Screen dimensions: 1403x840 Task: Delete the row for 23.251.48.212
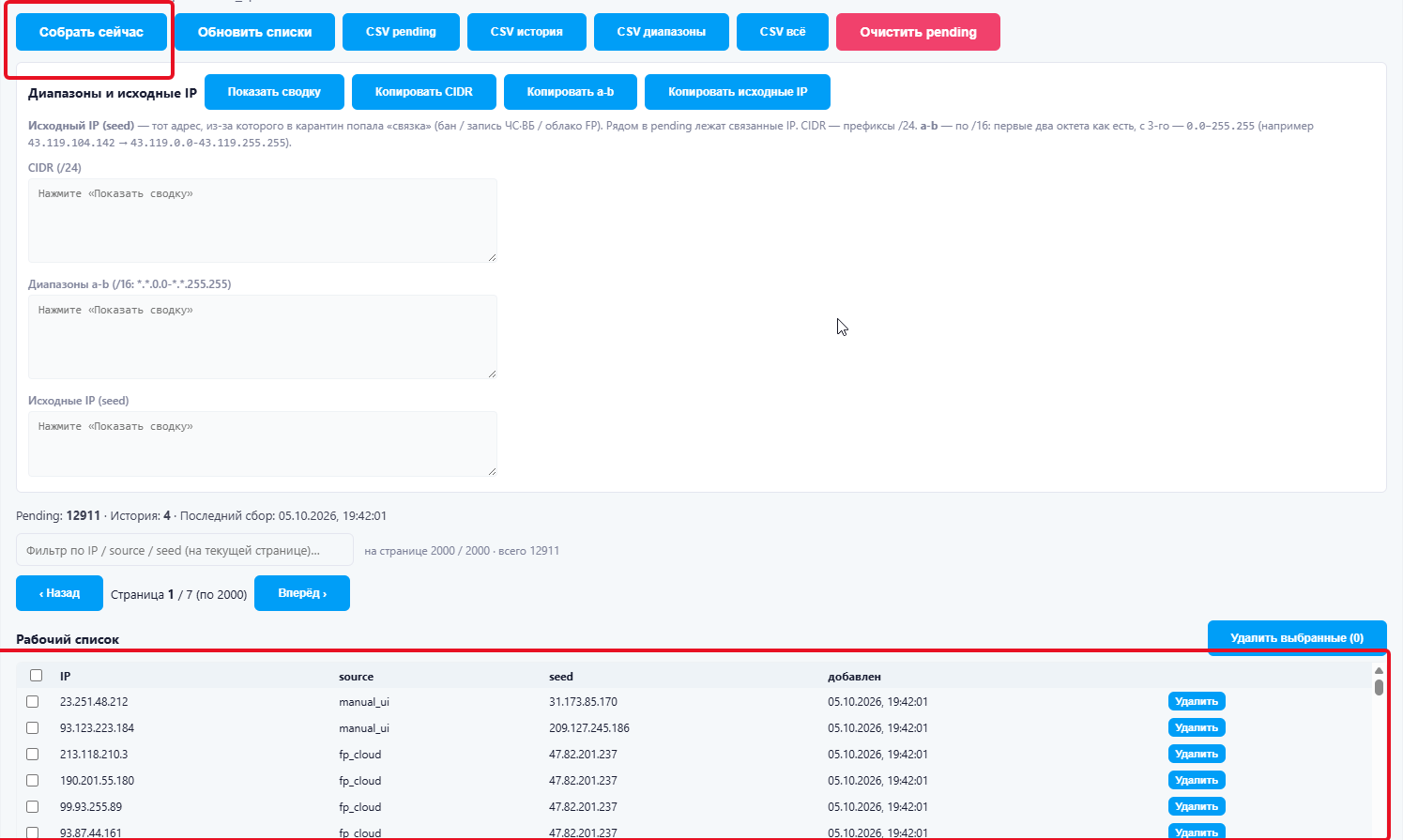1197,701
